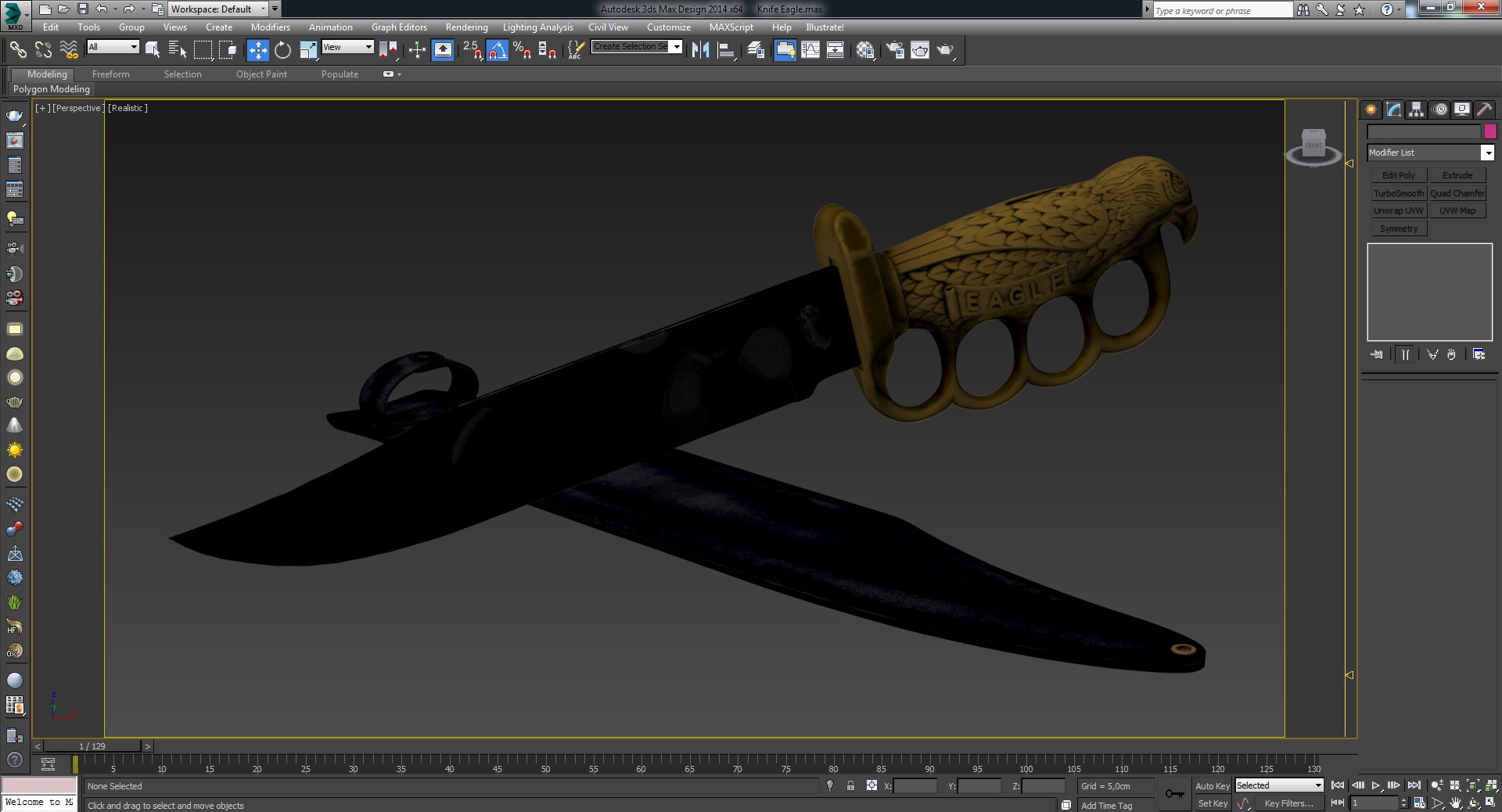This screenshot has height=812, width=1502.
Task: Toggle the Angle Snap button
Action: click(497, 50)
